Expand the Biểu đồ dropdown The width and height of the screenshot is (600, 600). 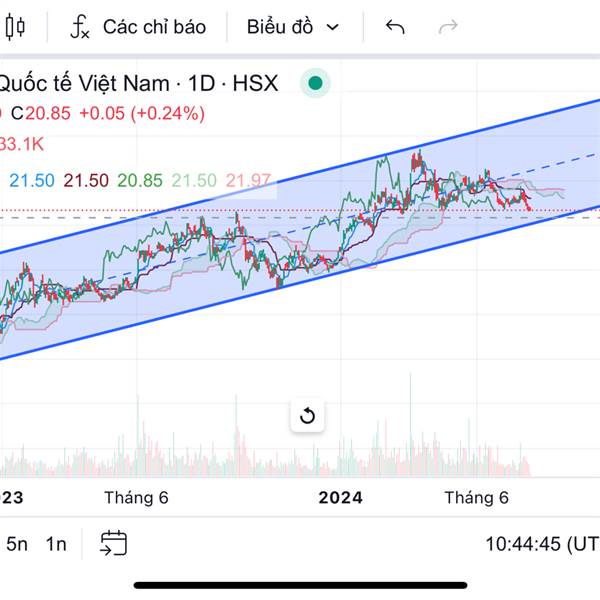(293, 27)
